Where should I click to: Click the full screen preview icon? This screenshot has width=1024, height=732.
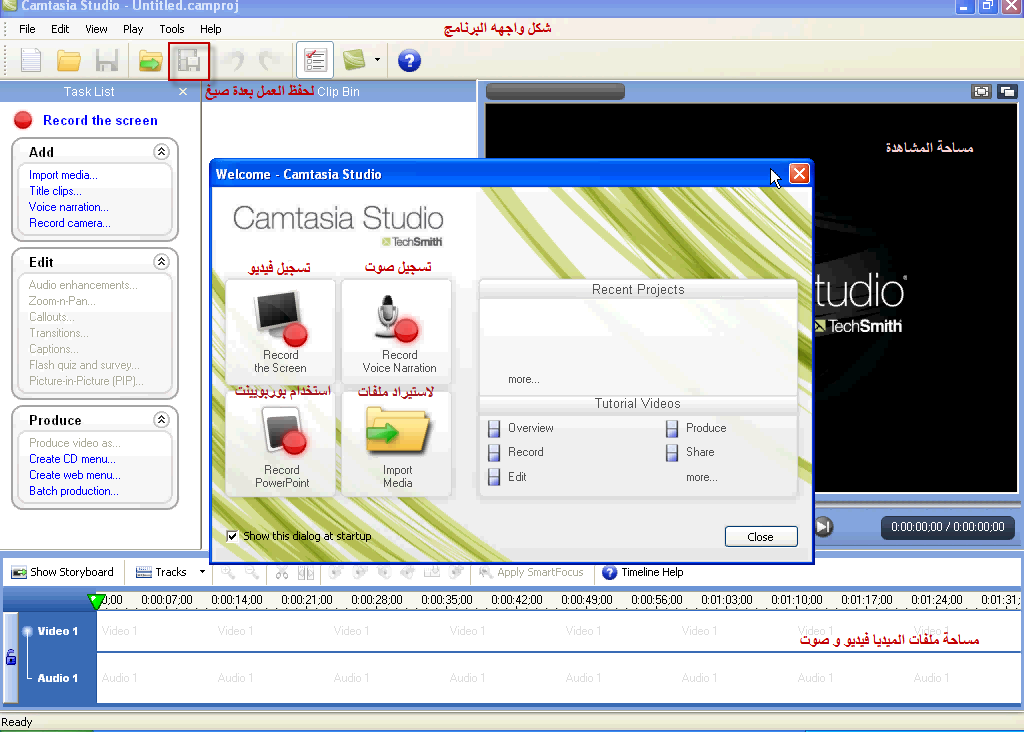(x=981, y=92)
